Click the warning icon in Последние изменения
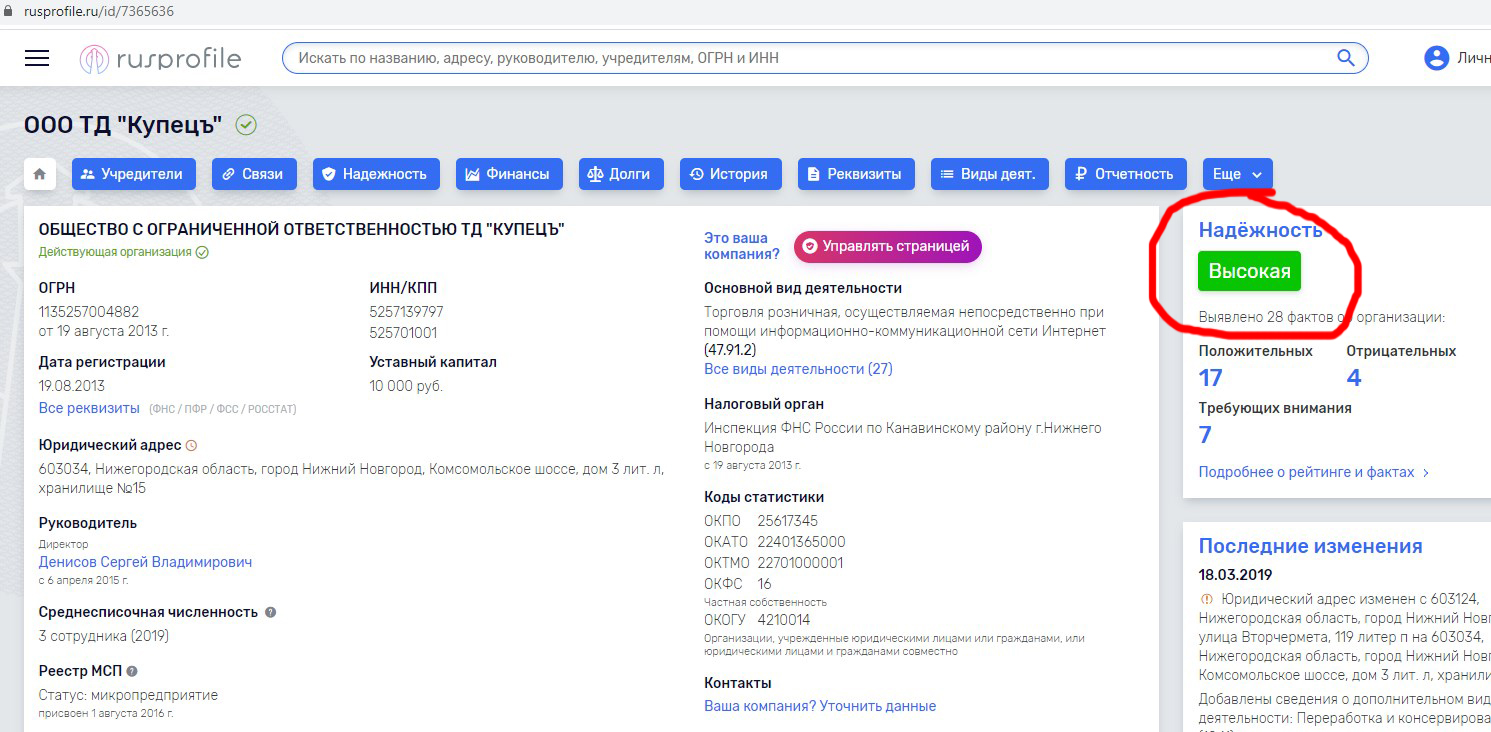 click(x=1205, y=599)
